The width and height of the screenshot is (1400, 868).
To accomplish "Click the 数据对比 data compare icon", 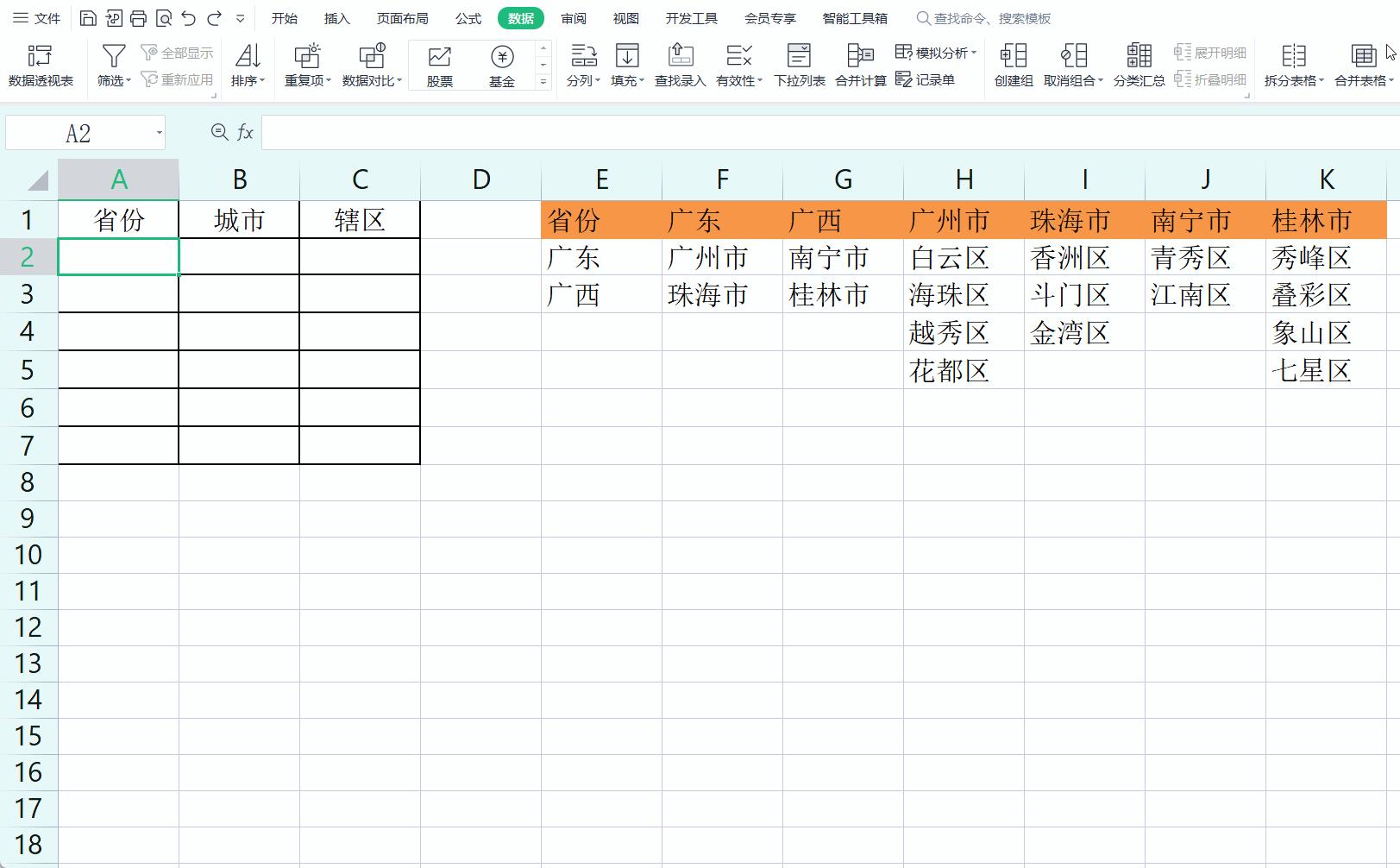I will click(x=372, y=56).
